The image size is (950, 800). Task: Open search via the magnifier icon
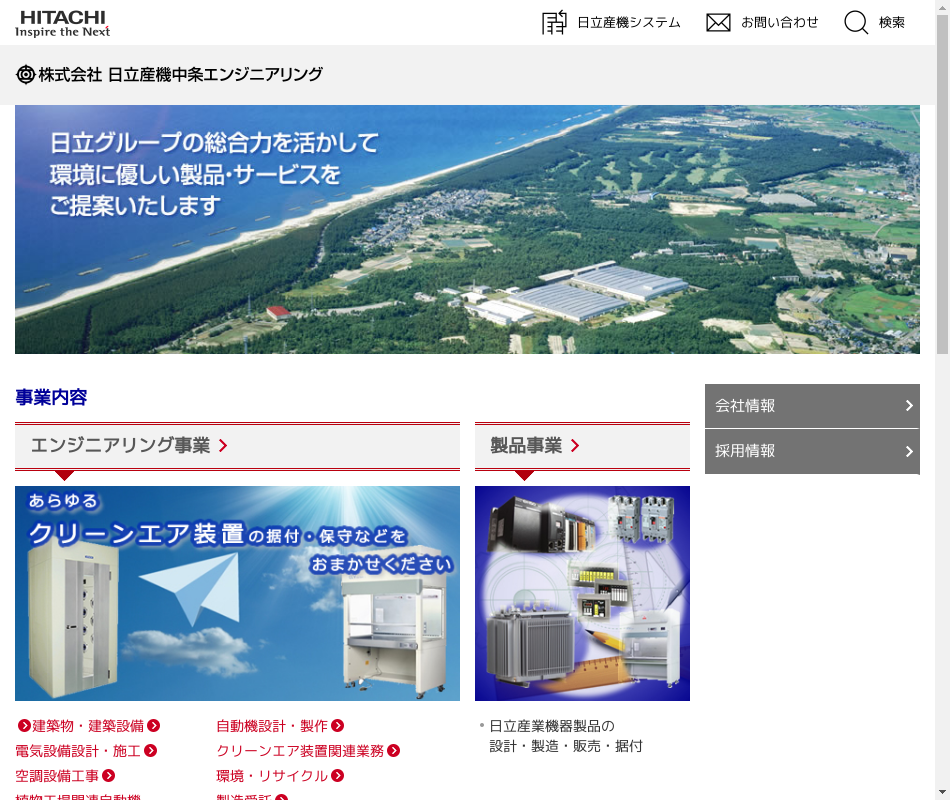click(856, 23)
